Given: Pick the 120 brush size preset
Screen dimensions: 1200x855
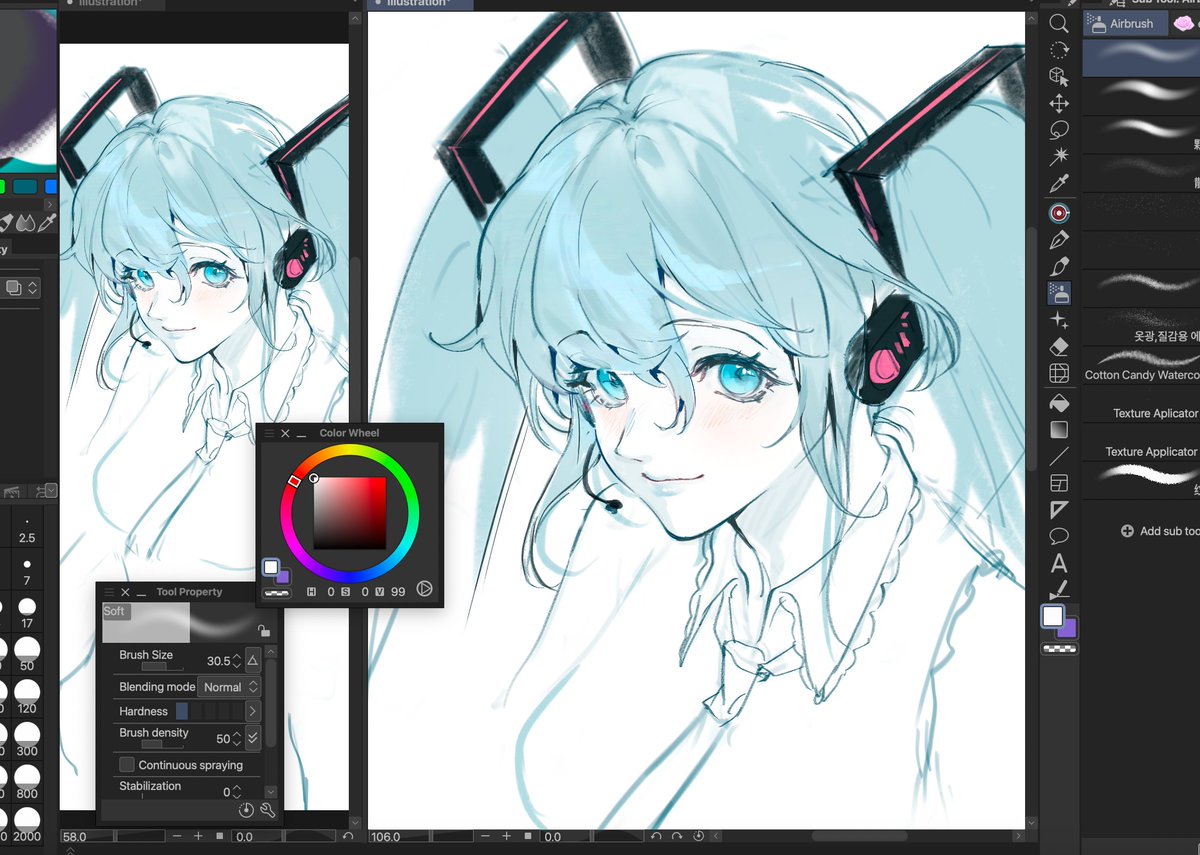Looking at the screenshot, I should [27, 697].
